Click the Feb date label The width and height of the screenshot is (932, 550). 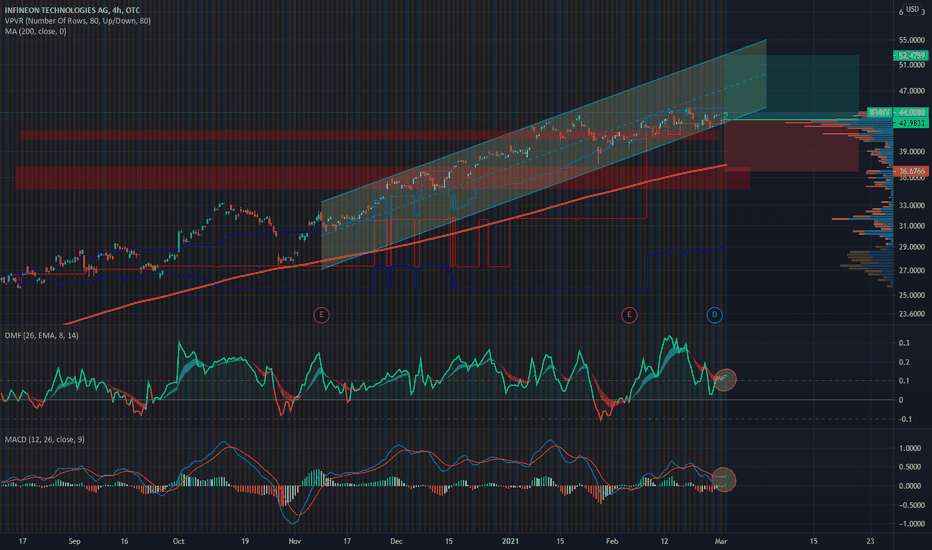(x=612, y=541)
